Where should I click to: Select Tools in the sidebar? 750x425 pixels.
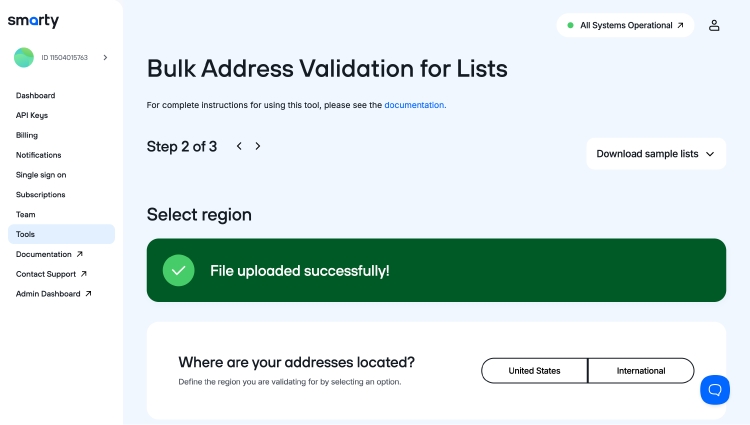[x=26, y=234]
